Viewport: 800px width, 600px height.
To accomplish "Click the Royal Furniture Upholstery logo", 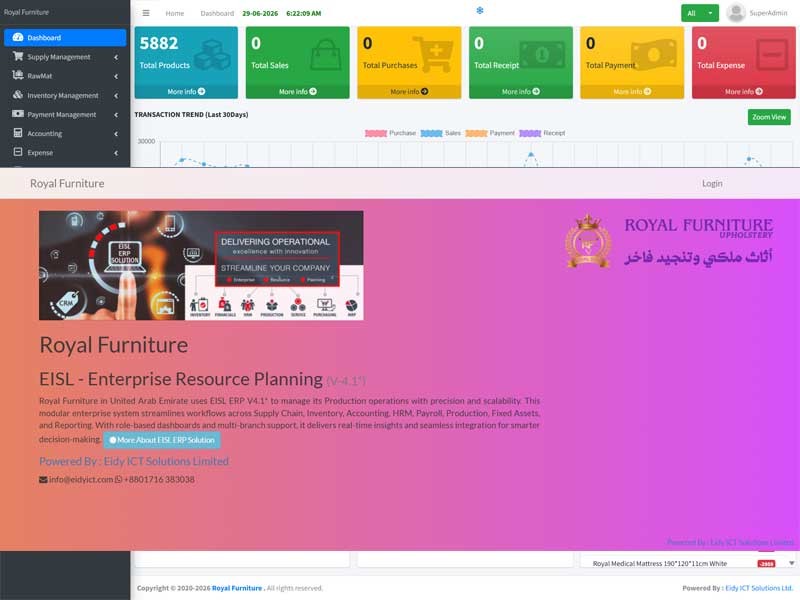I will pos(669,241).
